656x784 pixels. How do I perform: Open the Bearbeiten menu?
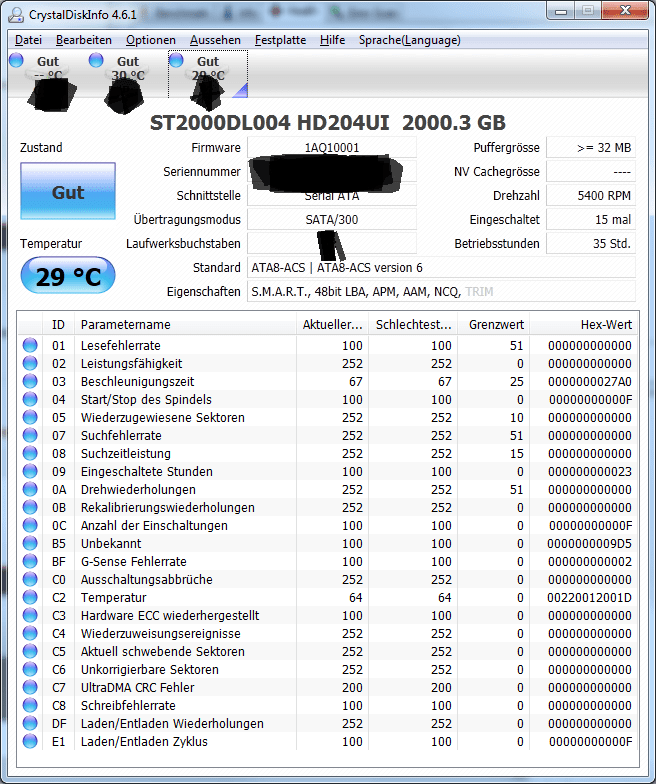point(84,40)
